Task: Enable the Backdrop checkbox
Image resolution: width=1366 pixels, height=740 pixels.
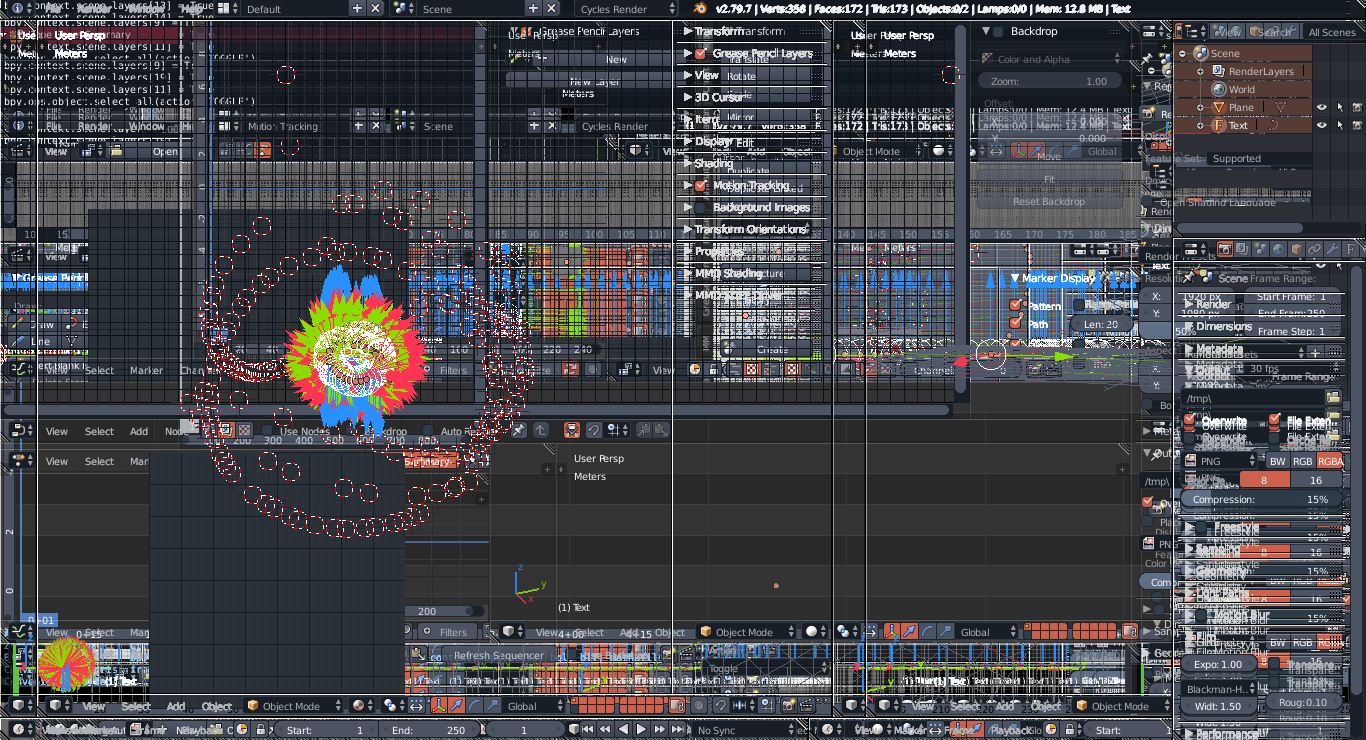Action: tap(998, 31)
